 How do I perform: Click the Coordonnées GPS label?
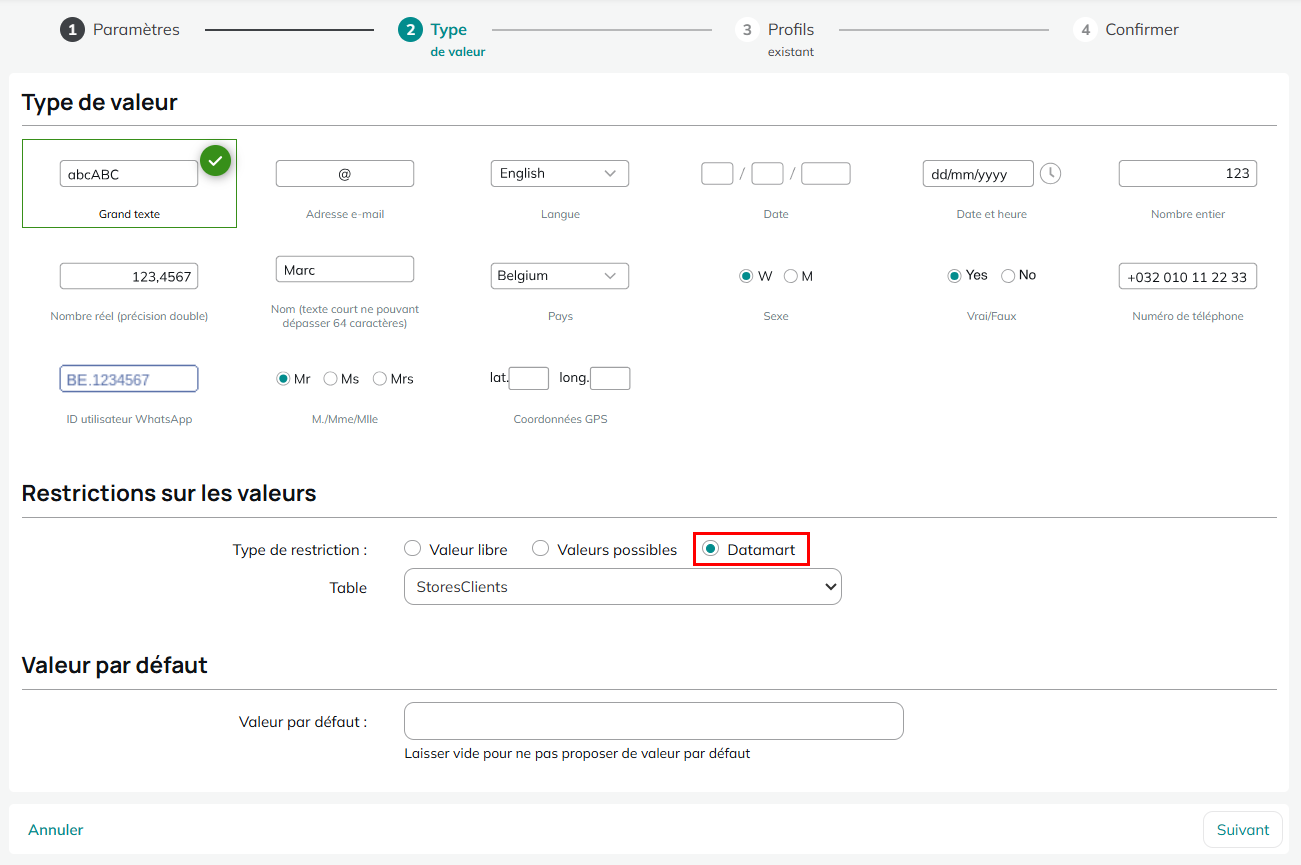pos(560,419)
